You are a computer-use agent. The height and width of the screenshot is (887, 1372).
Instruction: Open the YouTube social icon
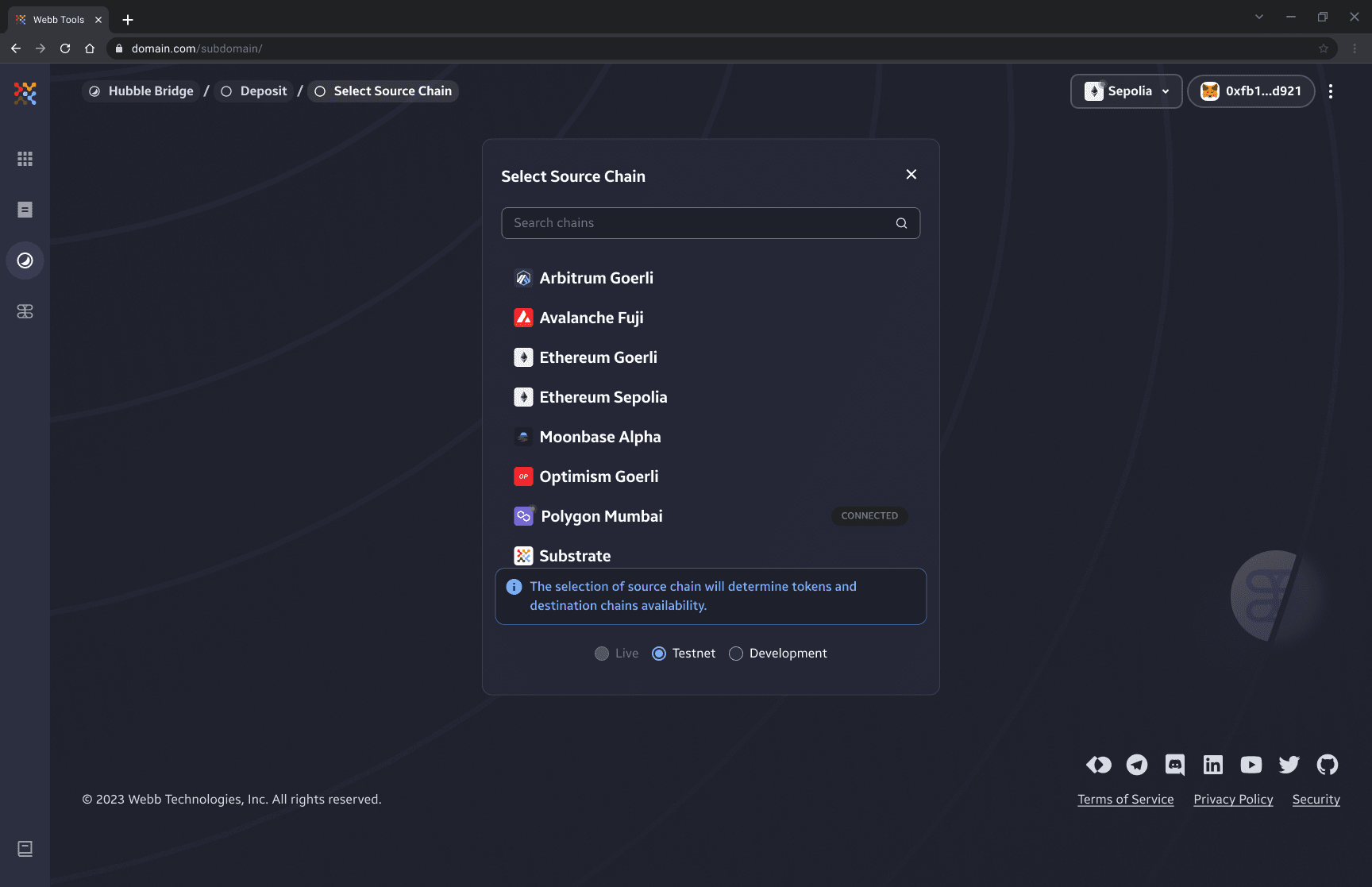(1251, 765)
